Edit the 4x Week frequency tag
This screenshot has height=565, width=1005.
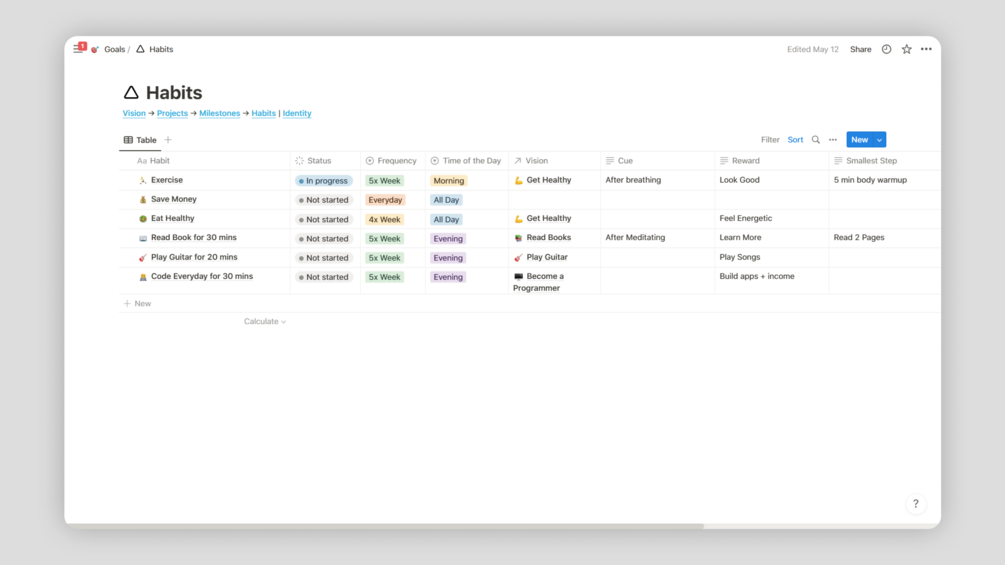385,219
